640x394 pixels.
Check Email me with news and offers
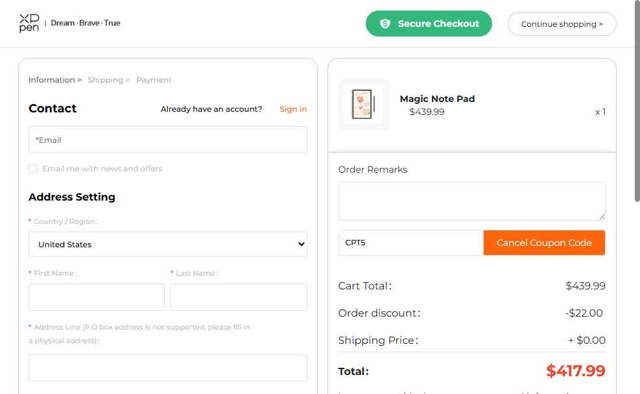(x=33, y=169)
